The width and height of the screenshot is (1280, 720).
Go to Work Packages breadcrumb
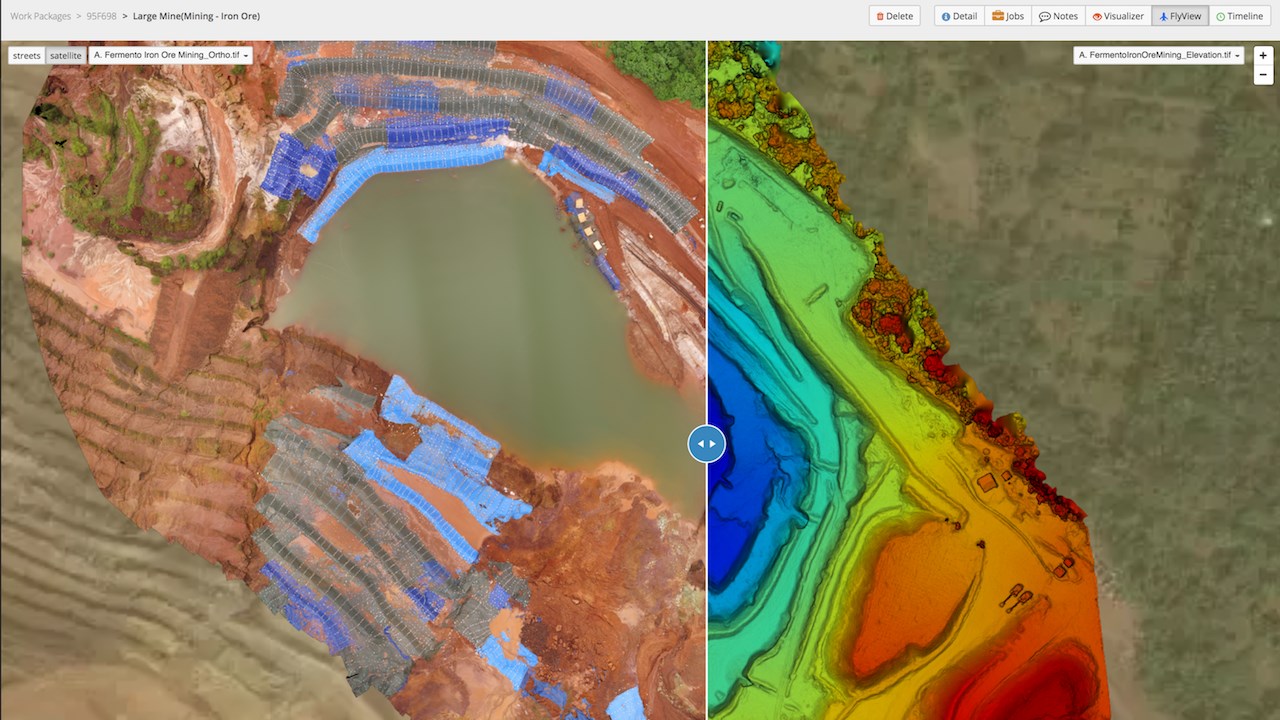tap(41, 16)
